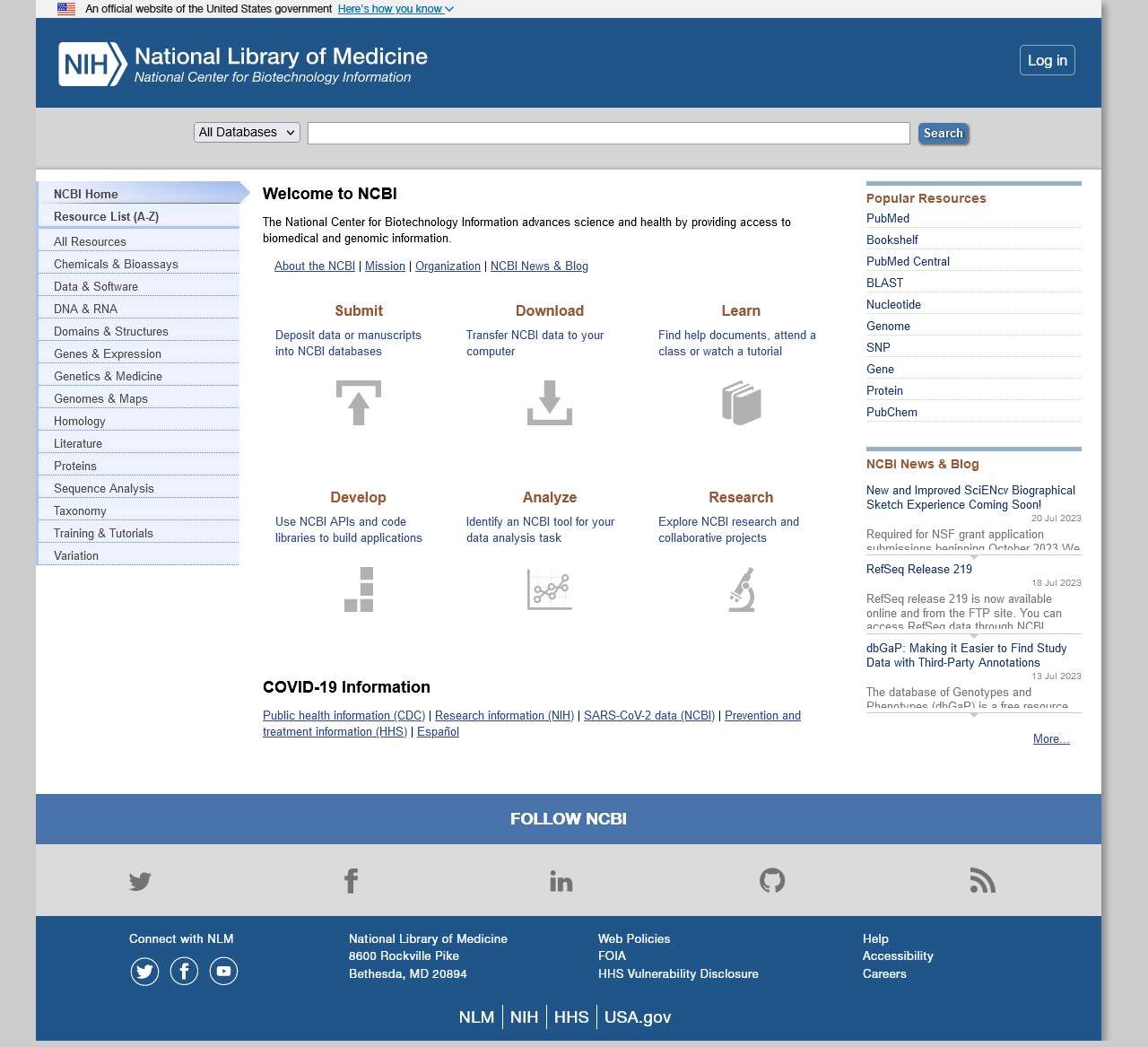Viewport: 1148px width, 1047px height.
Task: Click the Search button
Action: pos(944,133)
